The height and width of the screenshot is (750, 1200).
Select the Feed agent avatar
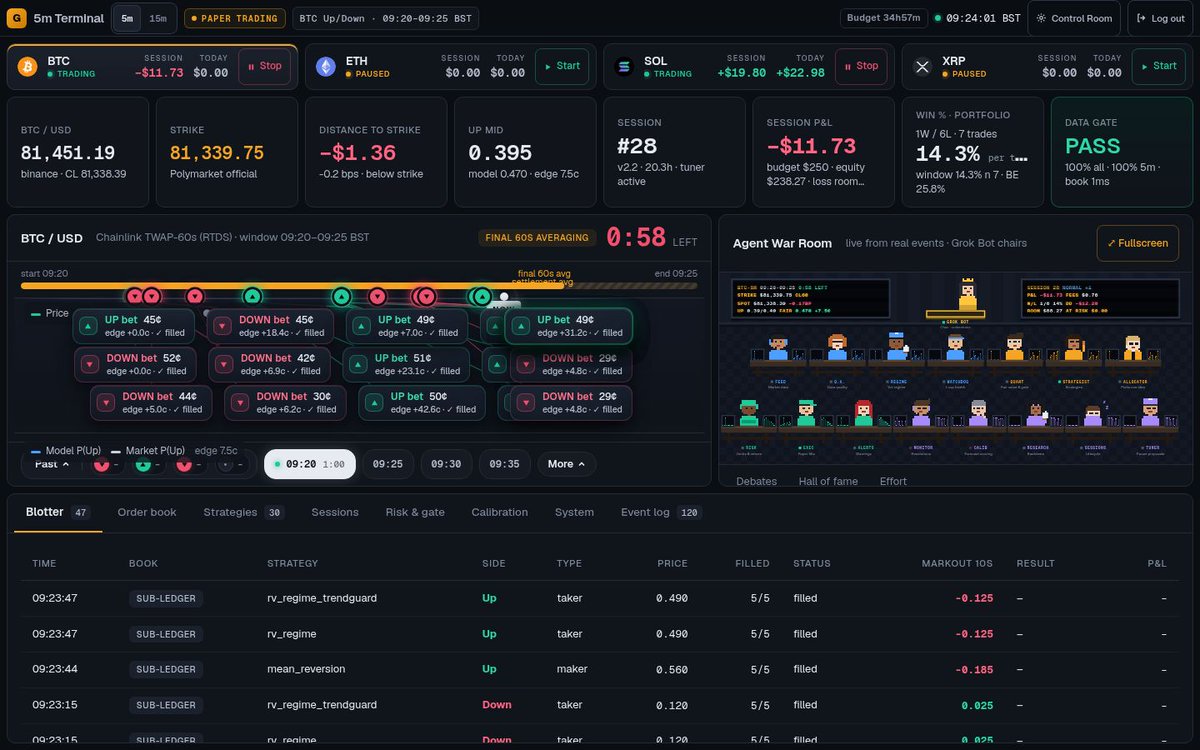coord(779,348)
